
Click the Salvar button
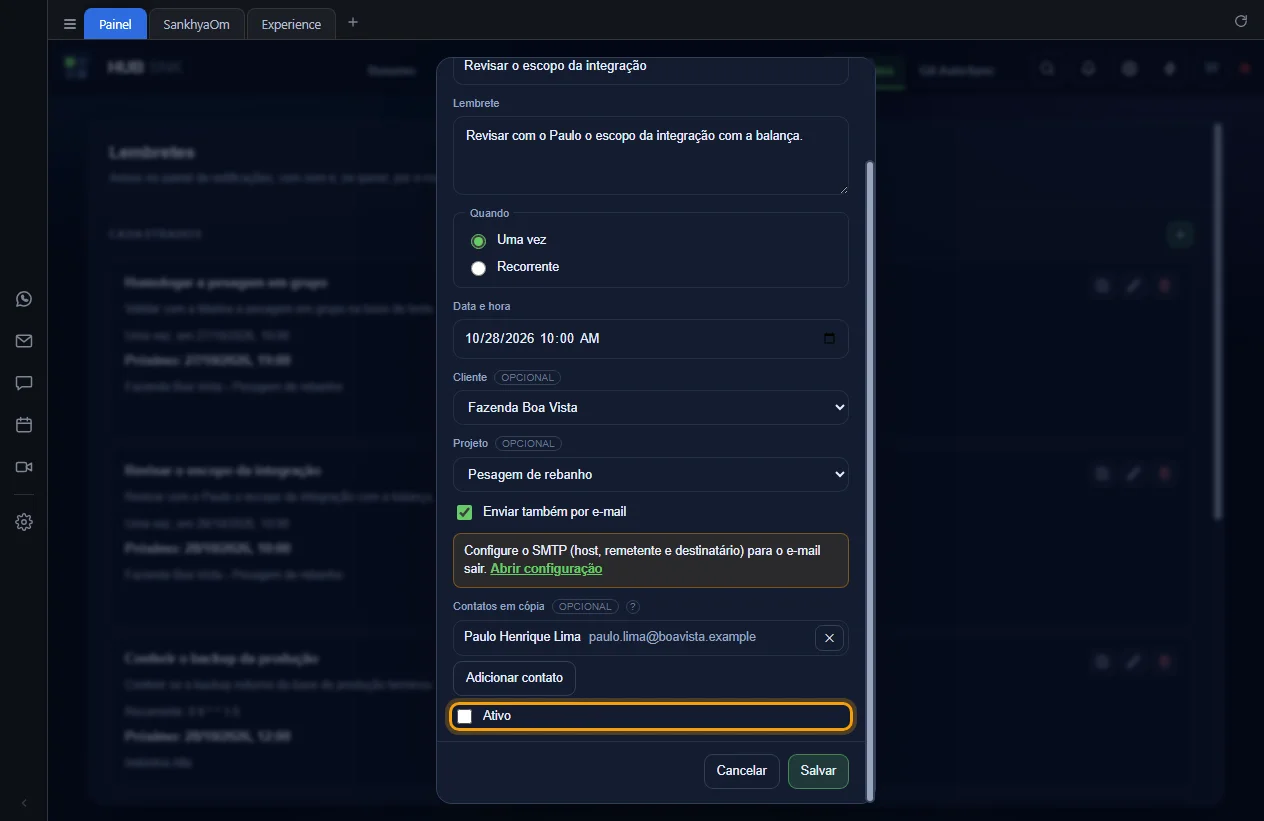coord(818,771)
